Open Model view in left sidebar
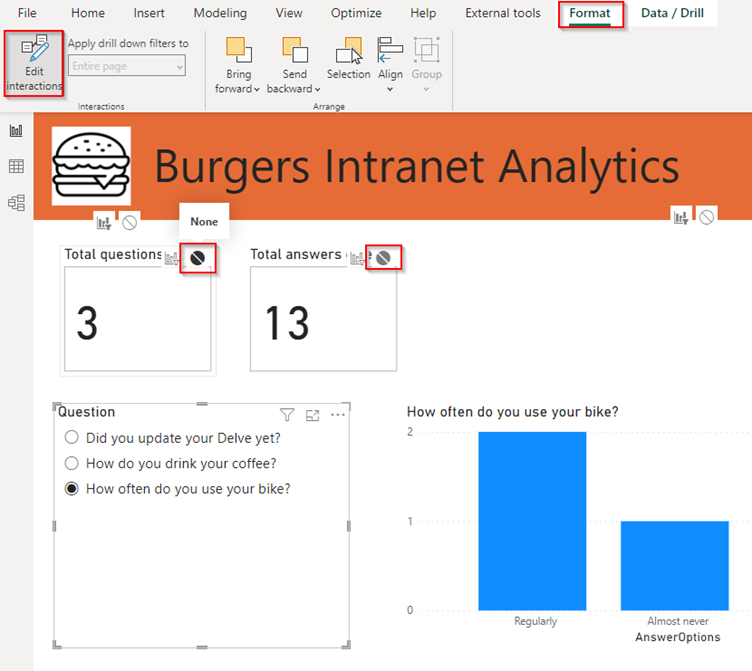This screenshot has height=671, width=752. click(16, 203)
